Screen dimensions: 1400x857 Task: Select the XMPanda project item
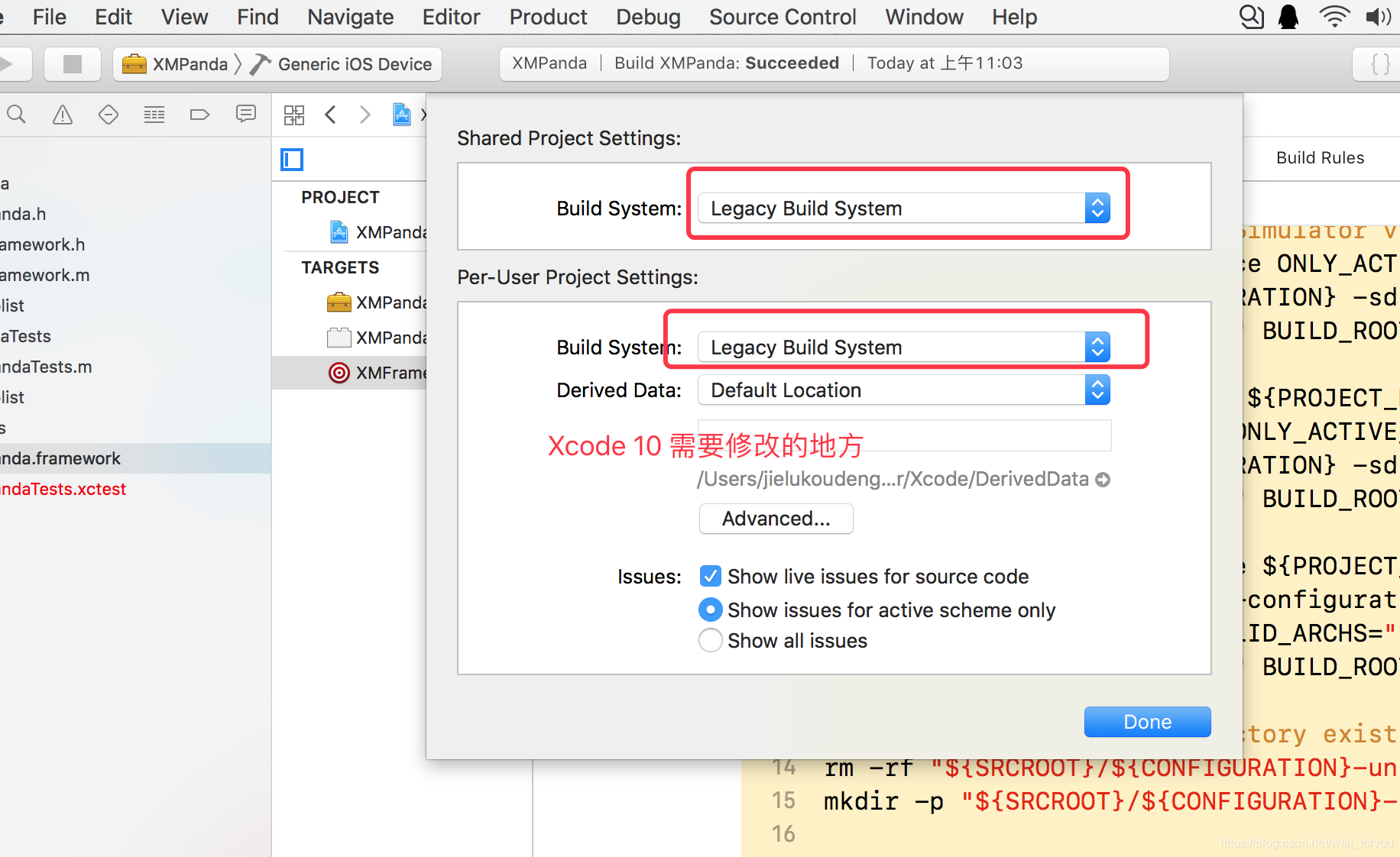point(378,232)
